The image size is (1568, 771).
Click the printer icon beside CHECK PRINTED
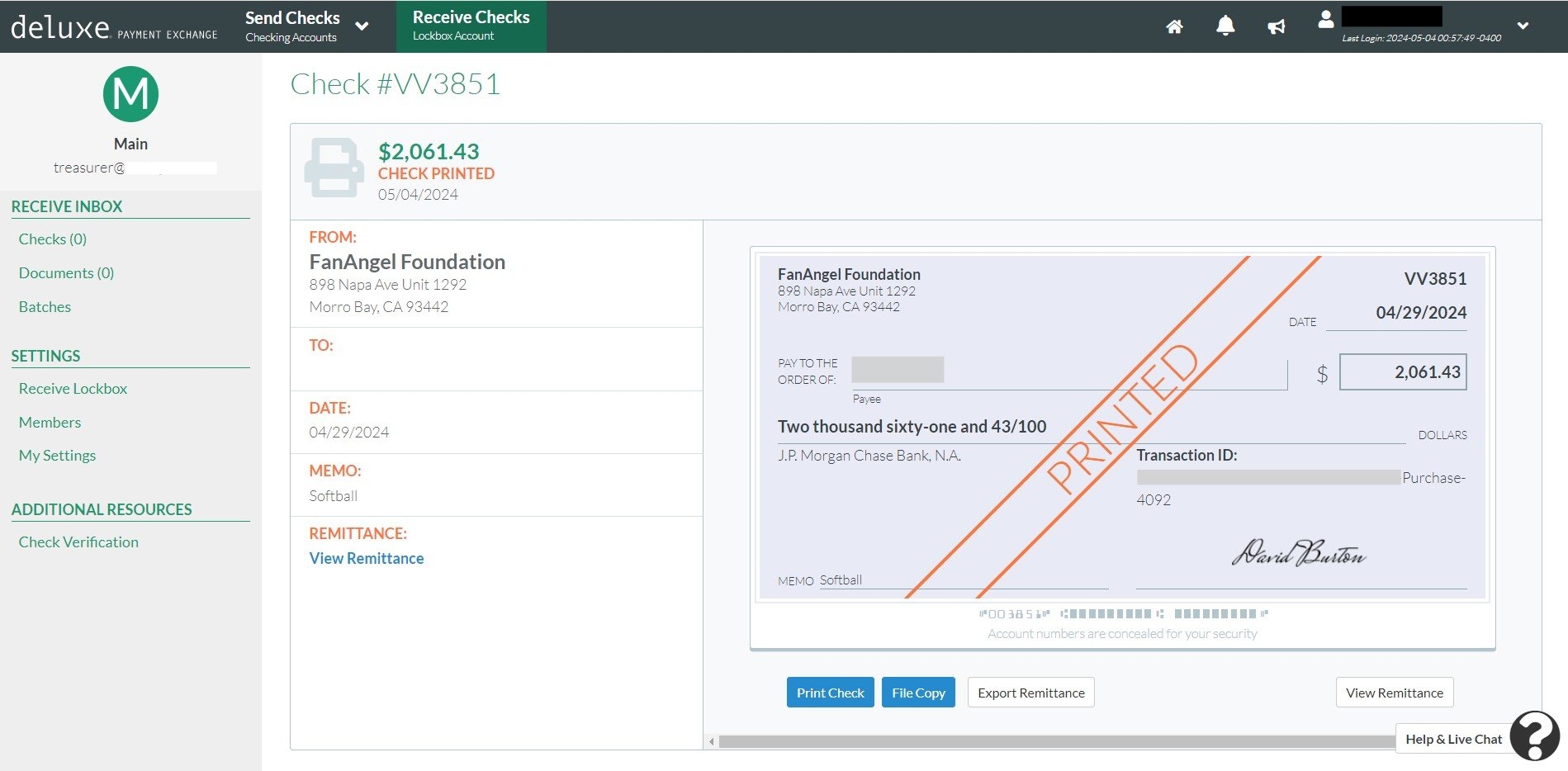(x=334, y=168)
